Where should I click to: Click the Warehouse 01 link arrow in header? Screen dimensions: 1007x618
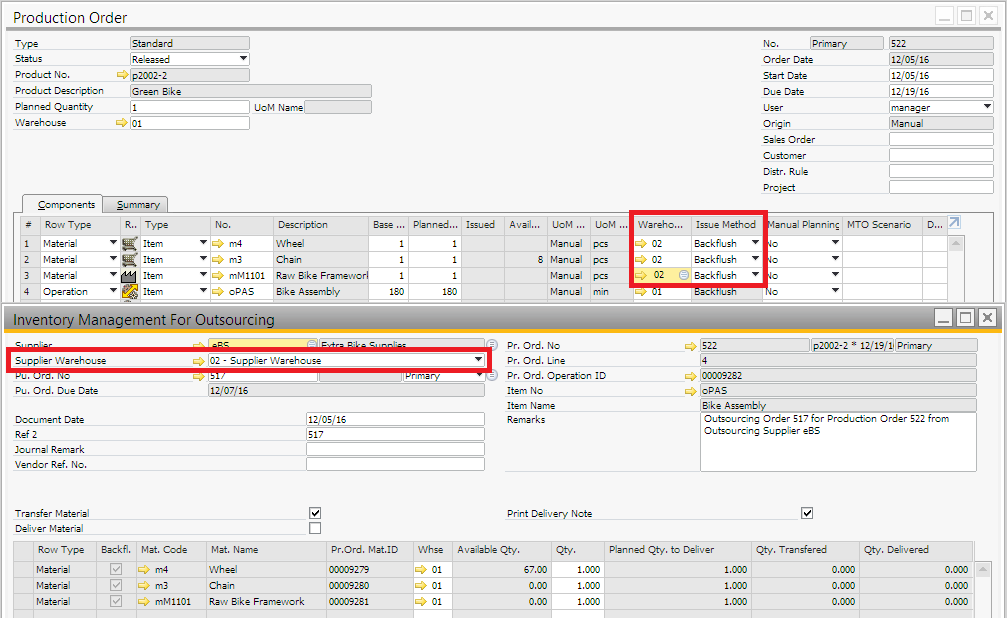click(x=122, y=123)
